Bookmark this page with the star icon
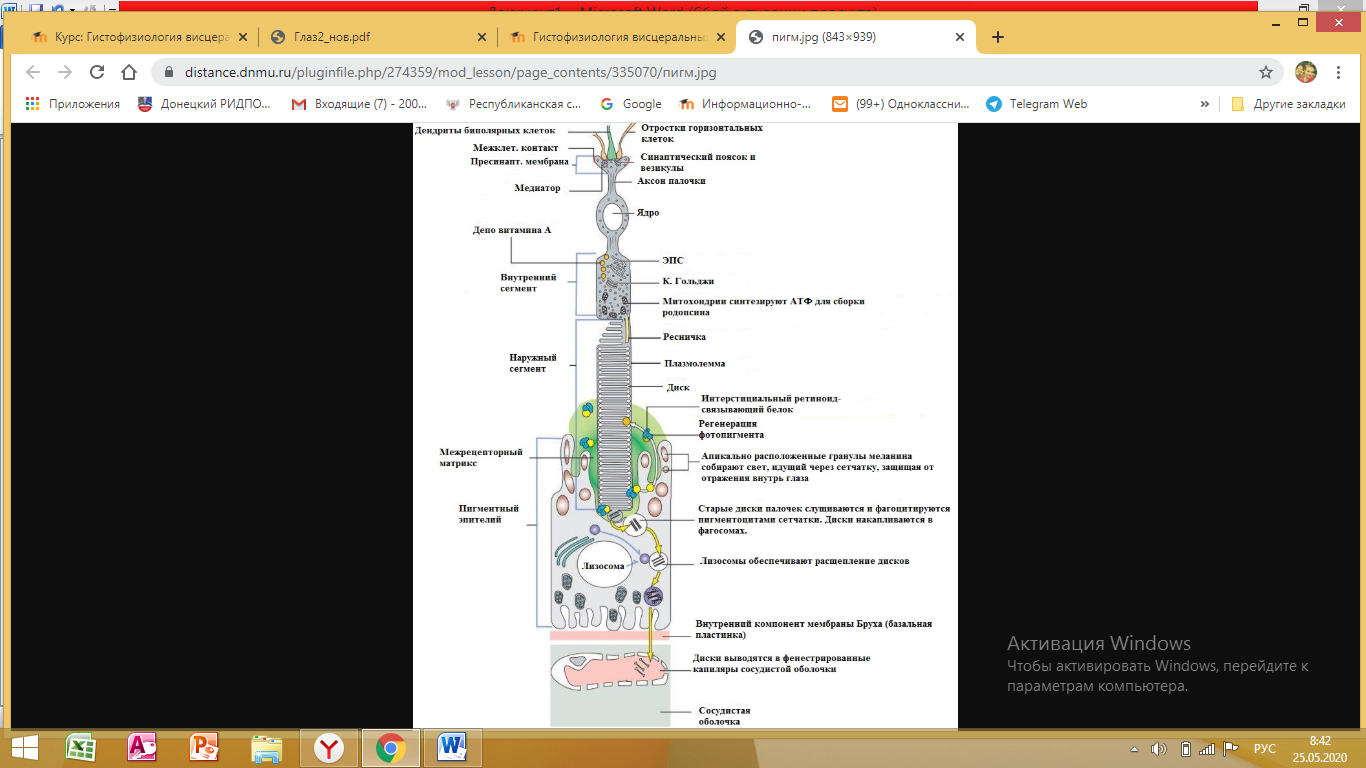 coord(1266,72)
